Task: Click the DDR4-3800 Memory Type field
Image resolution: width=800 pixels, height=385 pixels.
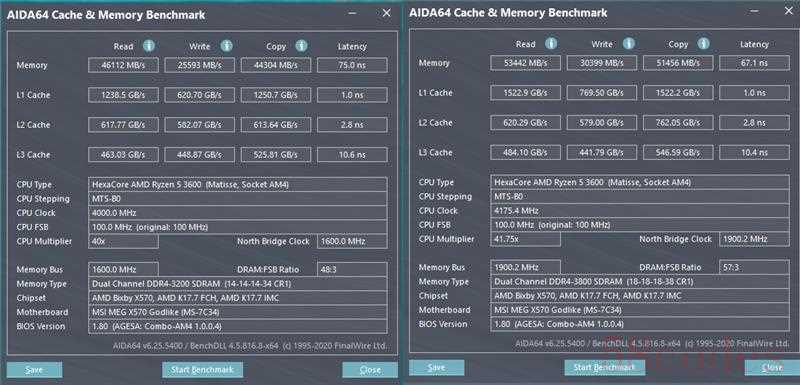Action: [x=640, y=281]
